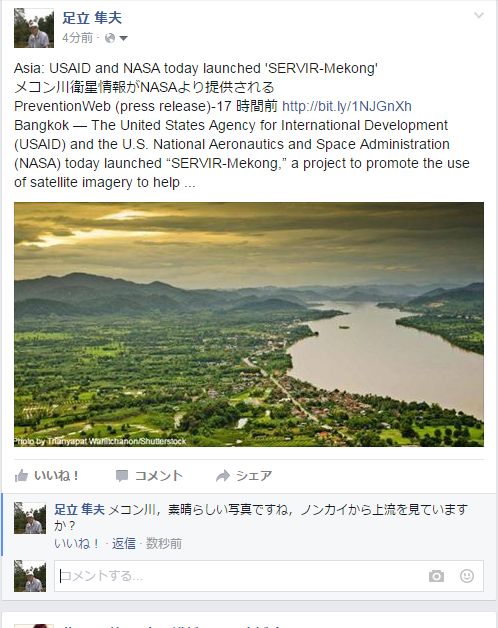Click the 数秒前 comment timestamp
The image size is (498, 628).
[163, 543]
